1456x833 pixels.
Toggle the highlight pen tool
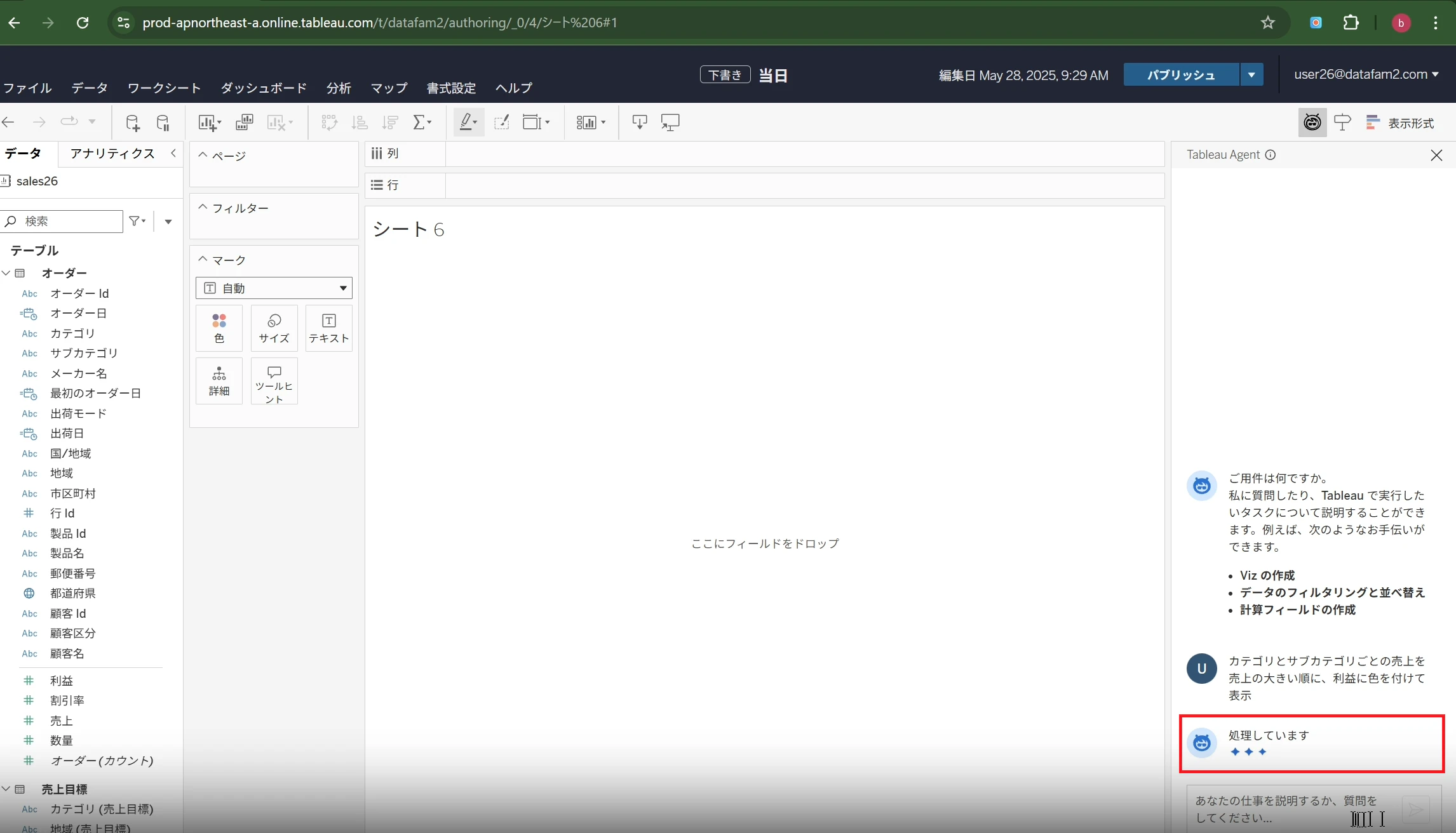[x=469, y=123]
